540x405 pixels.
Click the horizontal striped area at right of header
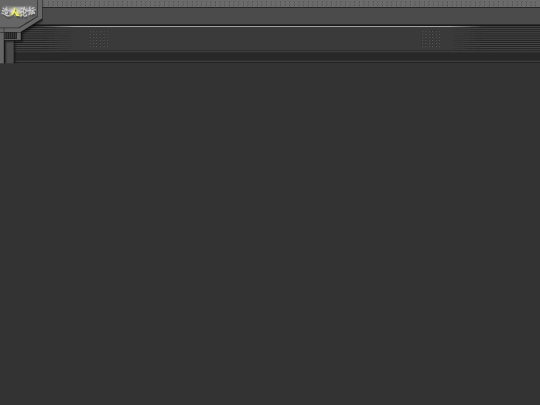click(x=496, y=39)
